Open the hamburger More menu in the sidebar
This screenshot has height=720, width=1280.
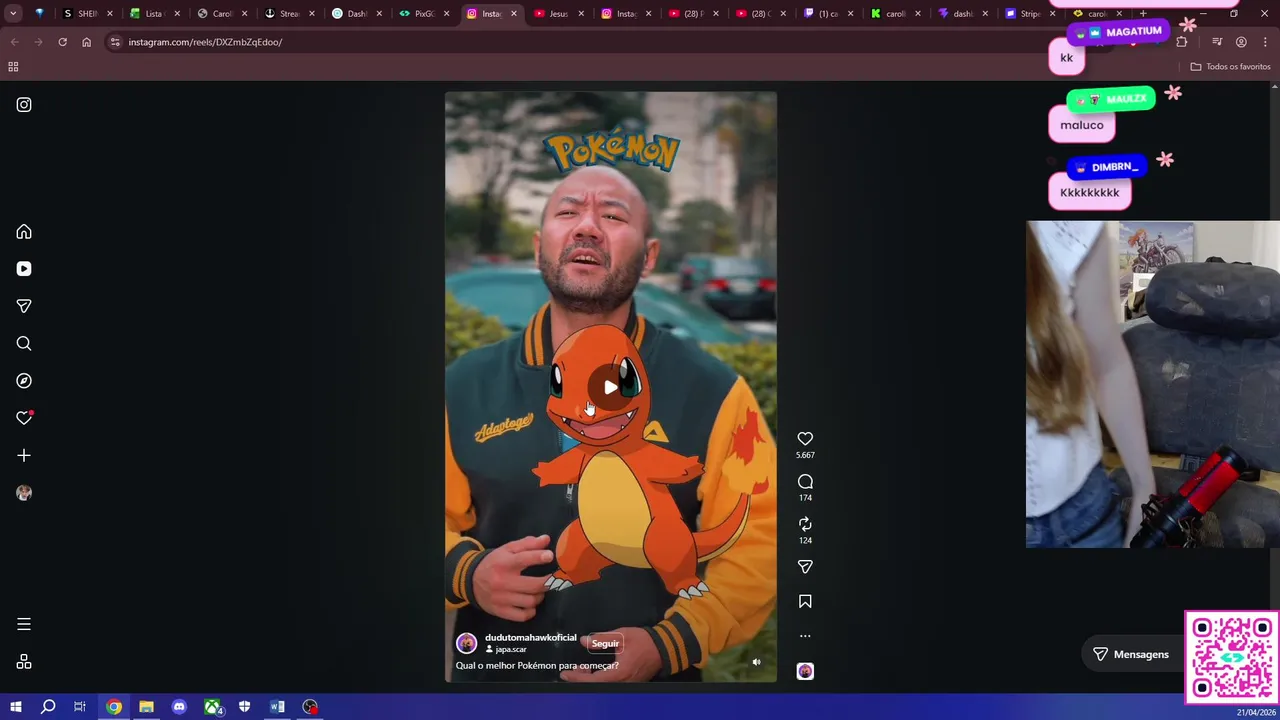(x=24, y=624)
